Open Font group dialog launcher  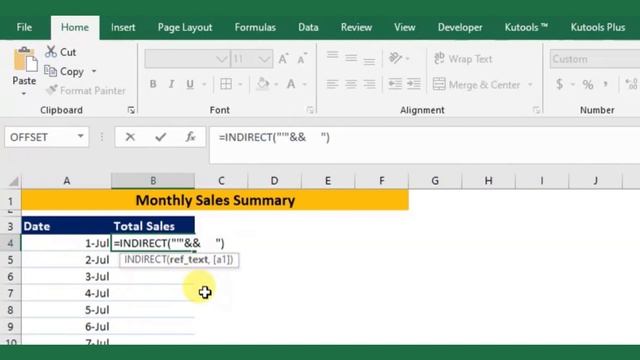pyautogui.click(x=310, y=110)
